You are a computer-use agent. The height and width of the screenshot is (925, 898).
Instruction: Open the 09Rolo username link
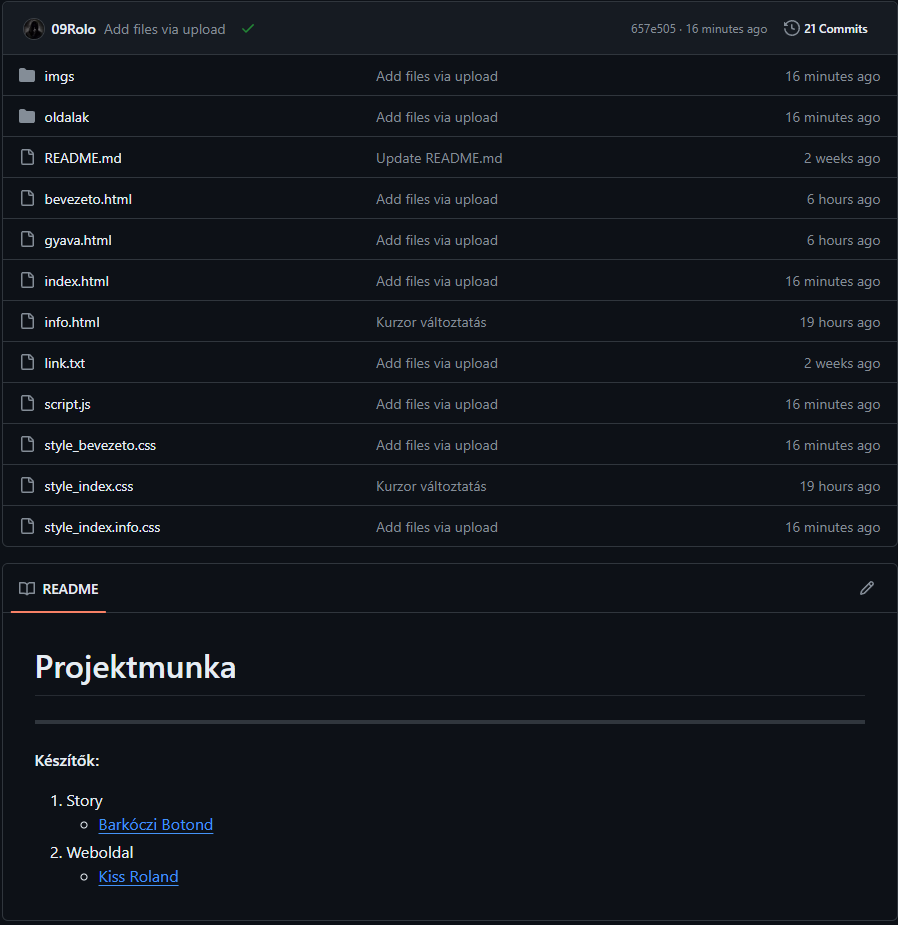point(74,29)
